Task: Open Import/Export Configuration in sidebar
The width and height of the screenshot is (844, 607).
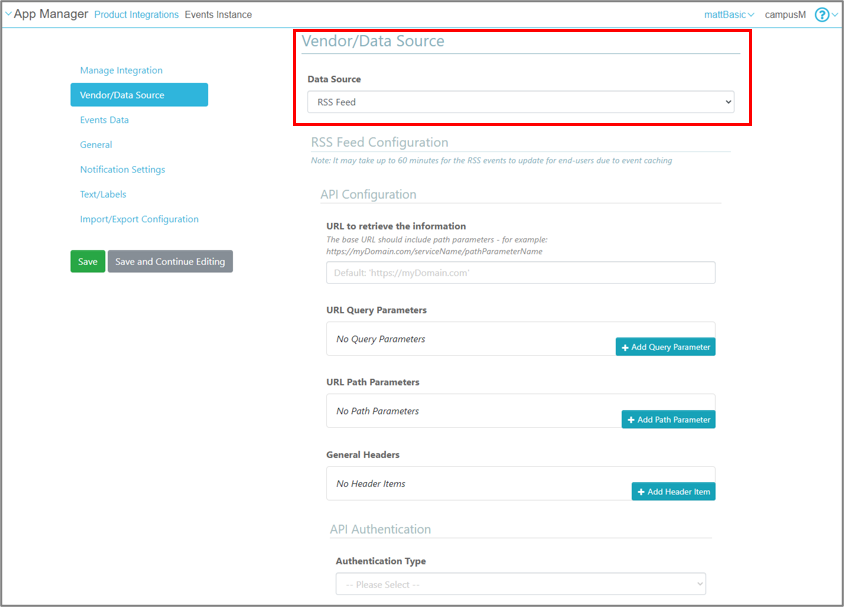Action: point(139,219)
